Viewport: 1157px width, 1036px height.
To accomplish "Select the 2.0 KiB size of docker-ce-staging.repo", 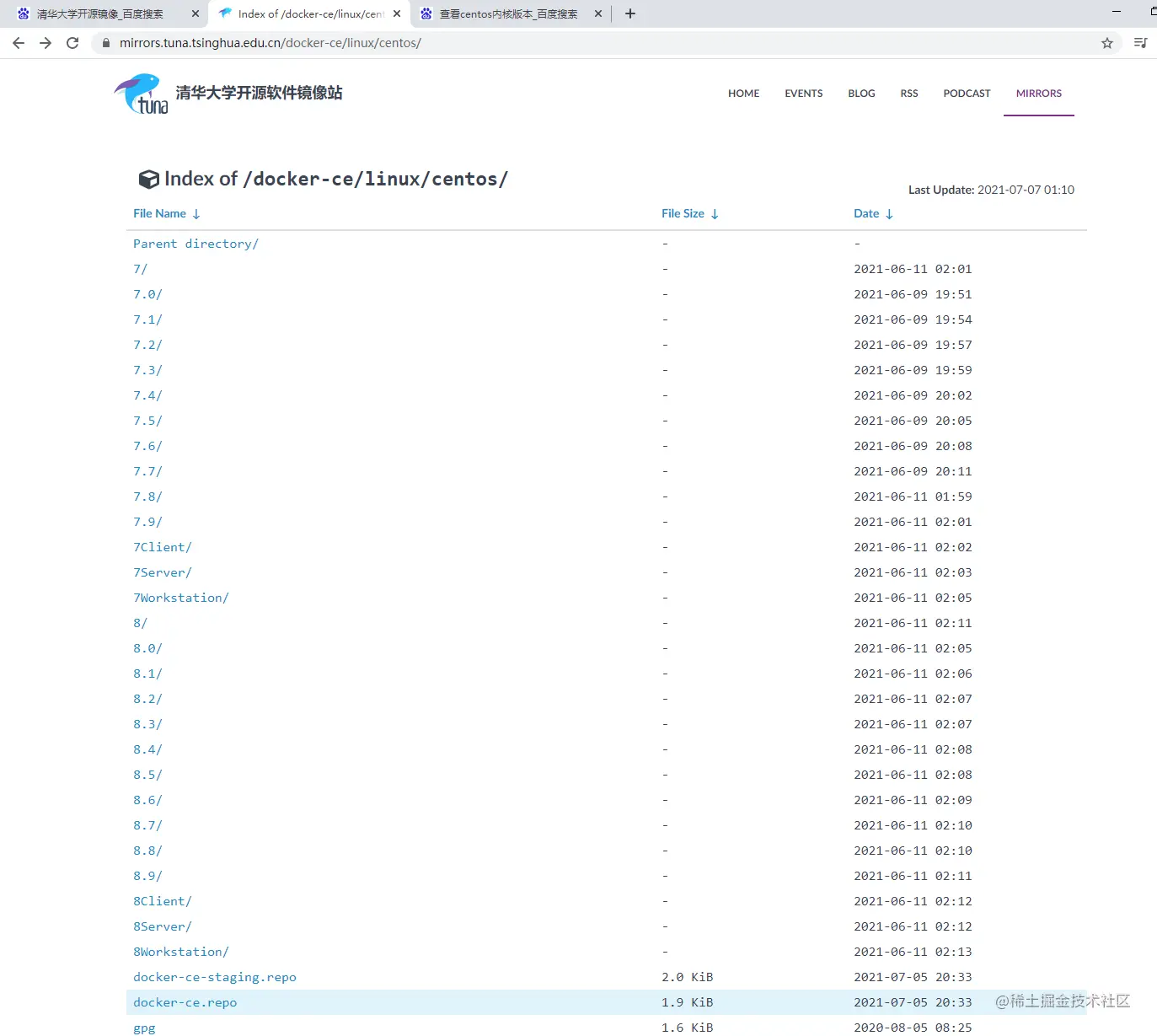I will [x=688, y=977].
